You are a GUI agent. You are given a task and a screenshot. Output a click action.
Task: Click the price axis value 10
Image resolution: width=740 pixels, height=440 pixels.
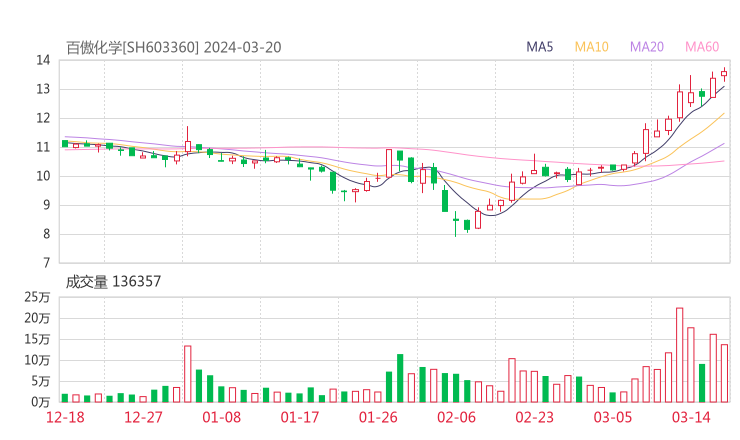pos(43,176)
